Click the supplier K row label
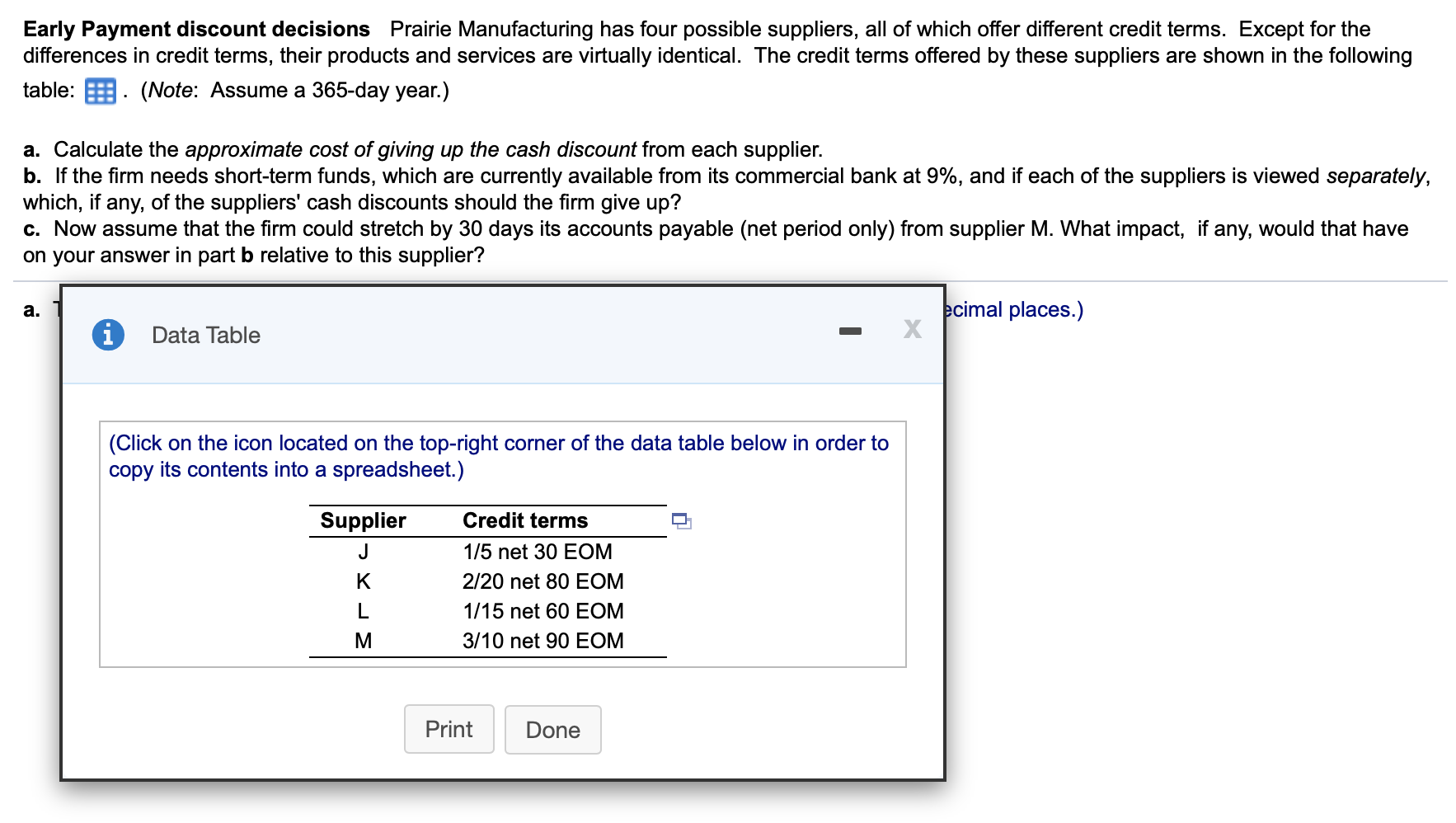This screenshot has height=823, width=1456. click(x=364, y=581)
